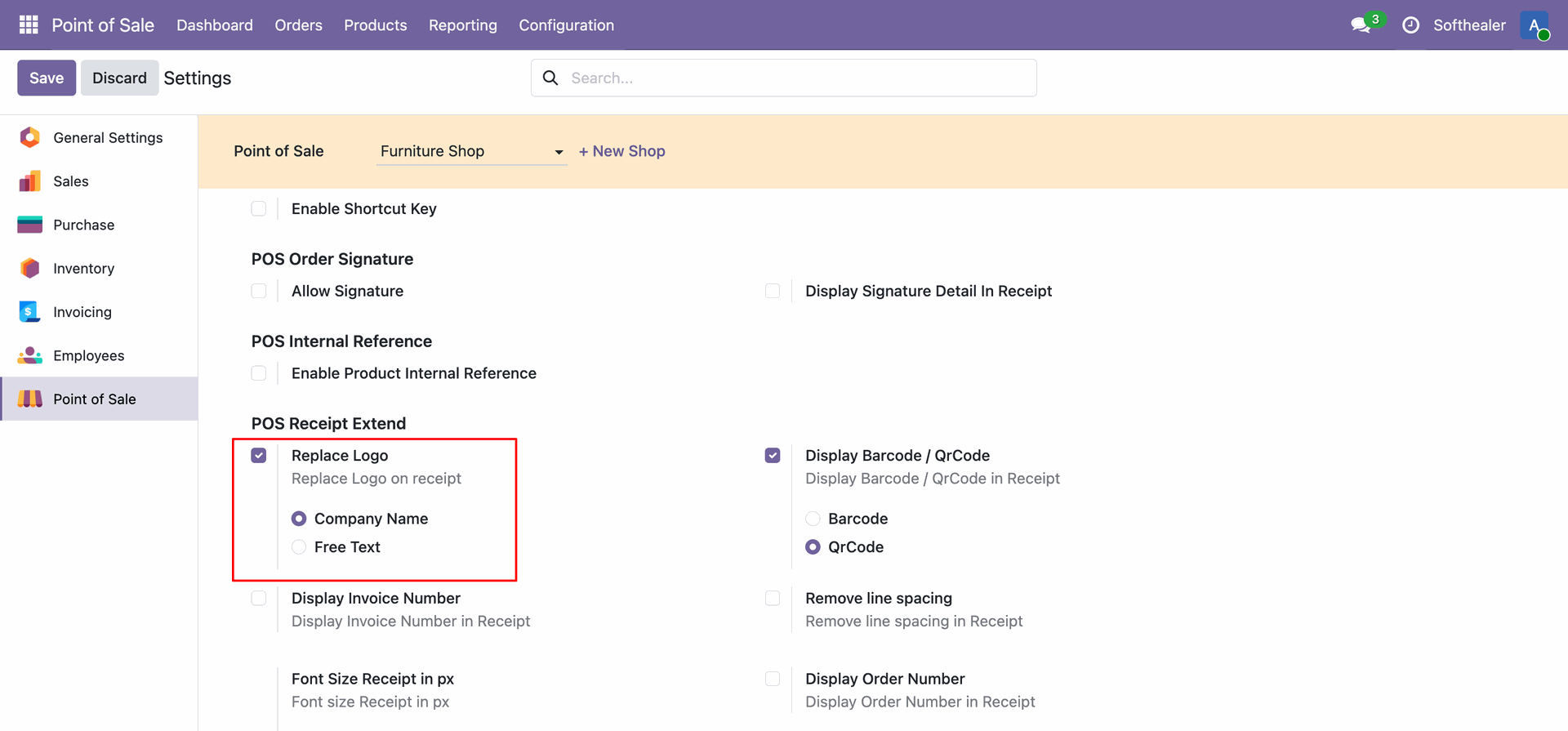Click the Purchase card icon

30,225
